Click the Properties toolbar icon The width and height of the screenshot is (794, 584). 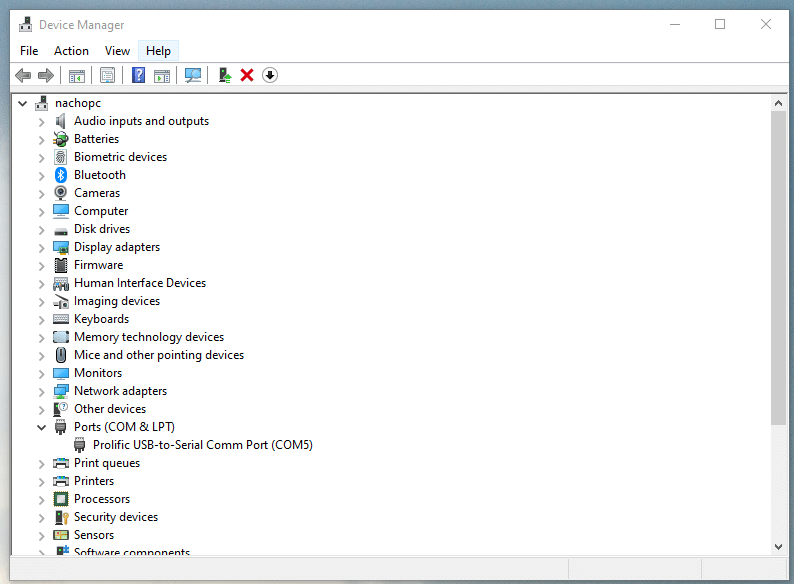pos(107,76)
